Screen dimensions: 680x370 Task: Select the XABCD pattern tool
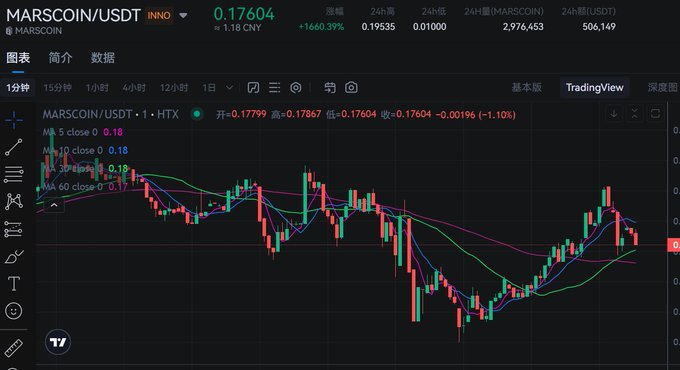click(x=14, y=202)
